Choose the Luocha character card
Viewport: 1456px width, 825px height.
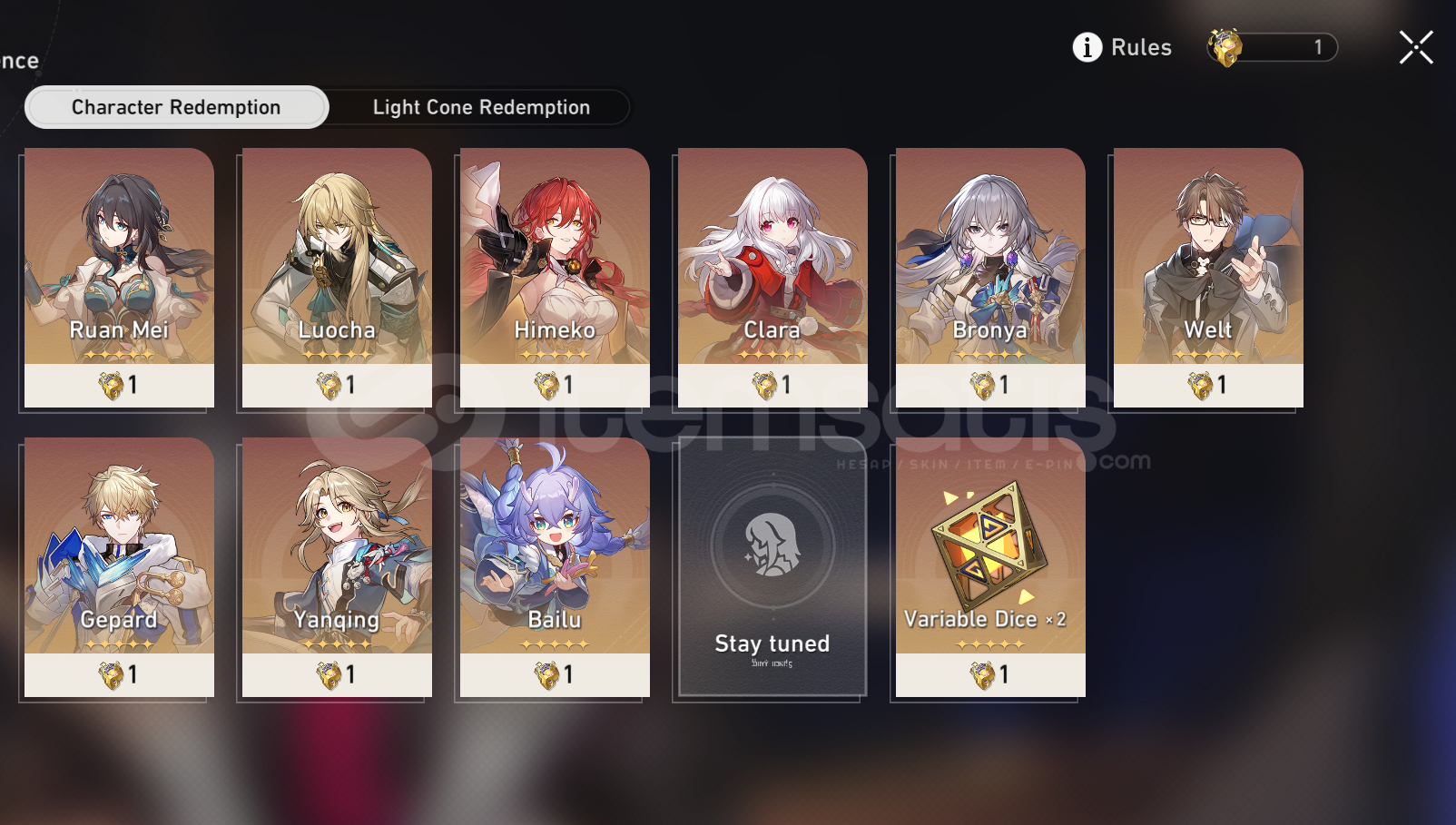[337, 278]
